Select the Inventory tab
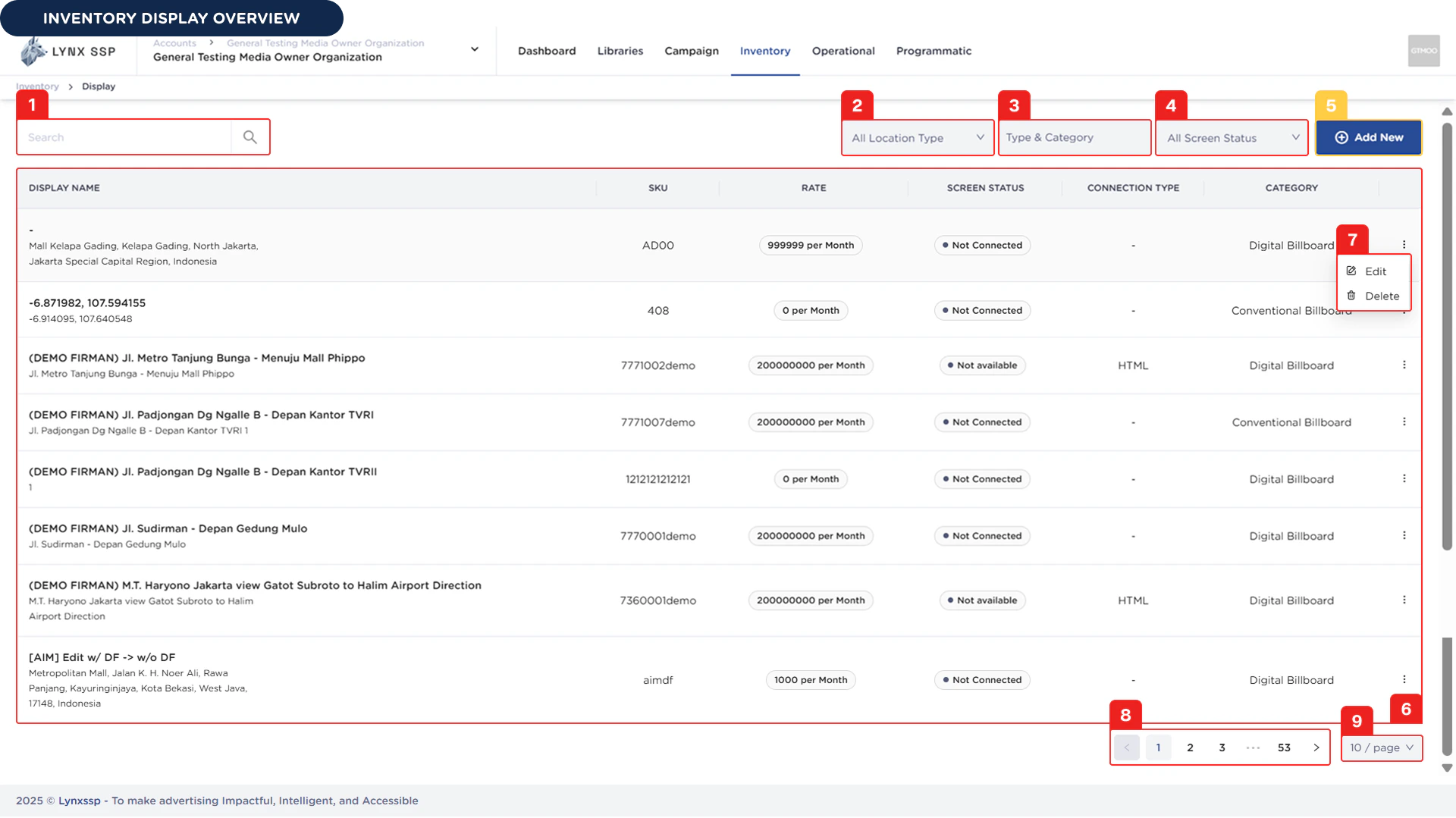This screenshot has height=818, width=1456. point(765,51)
